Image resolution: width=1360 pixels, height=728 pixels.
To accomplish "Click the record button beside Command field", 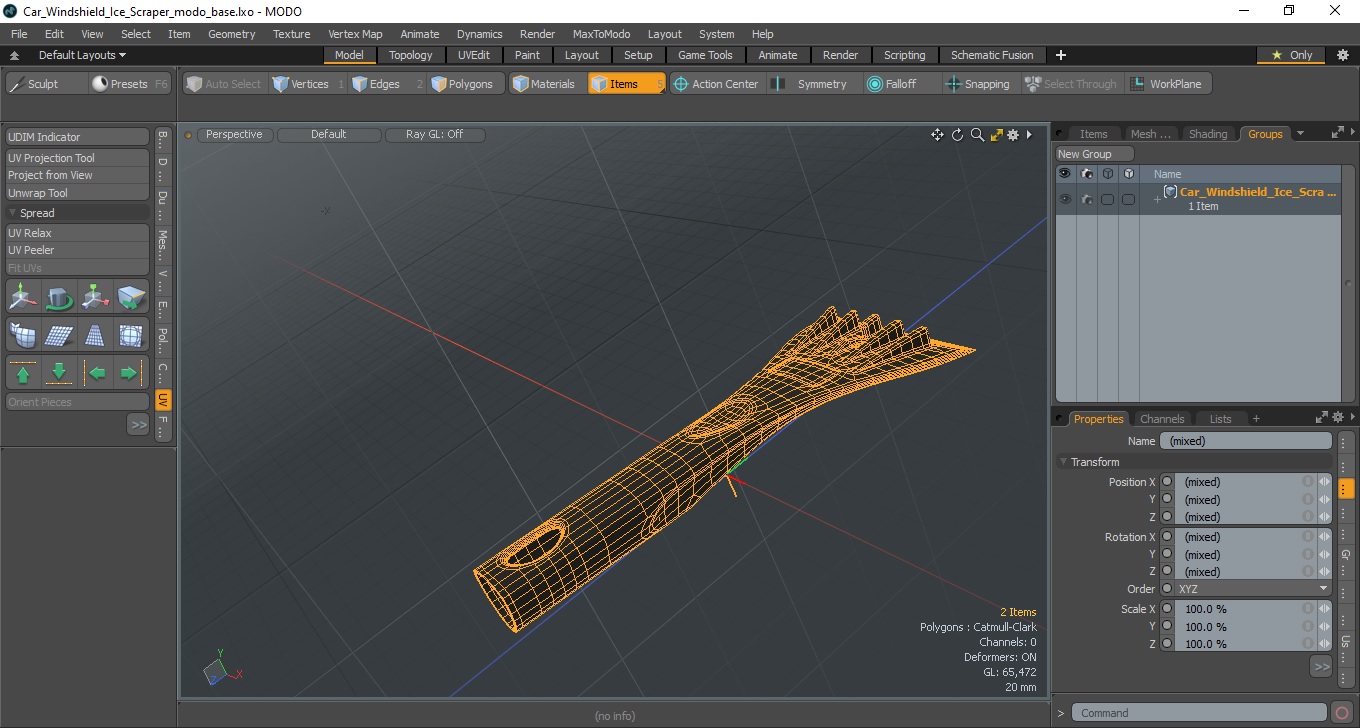I will tap(1342, 713).
